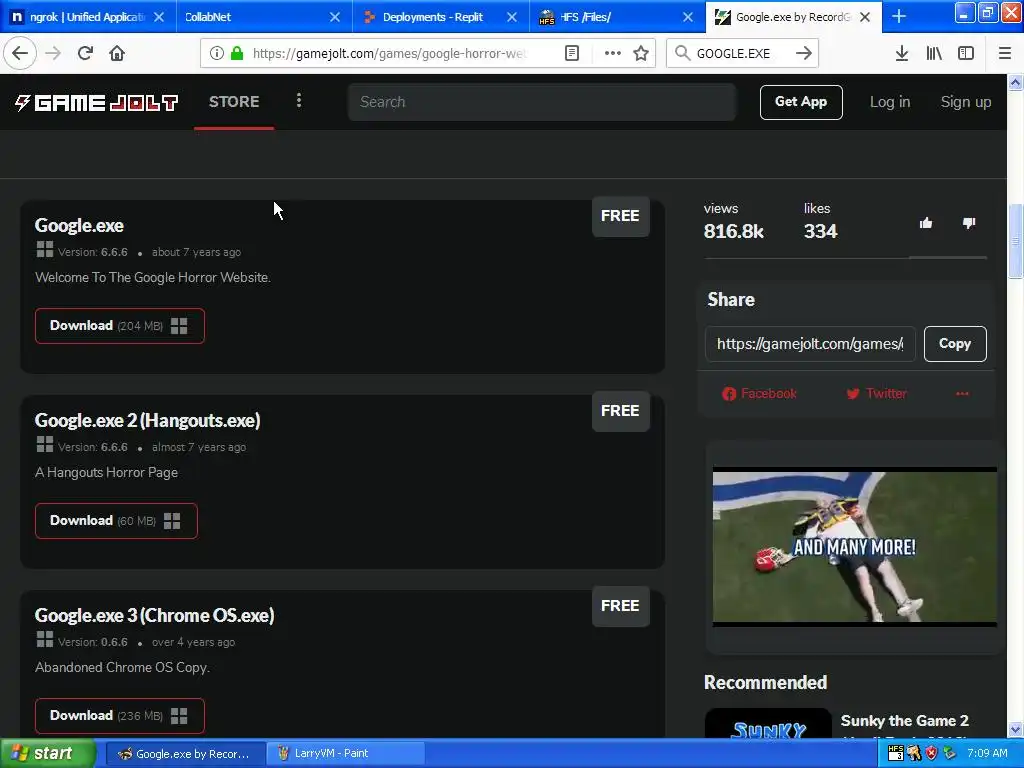Viewport: 1024px width, 768px height.
Task: Toggle reader view icon in address bar
Action: click(x=571, y=53)
